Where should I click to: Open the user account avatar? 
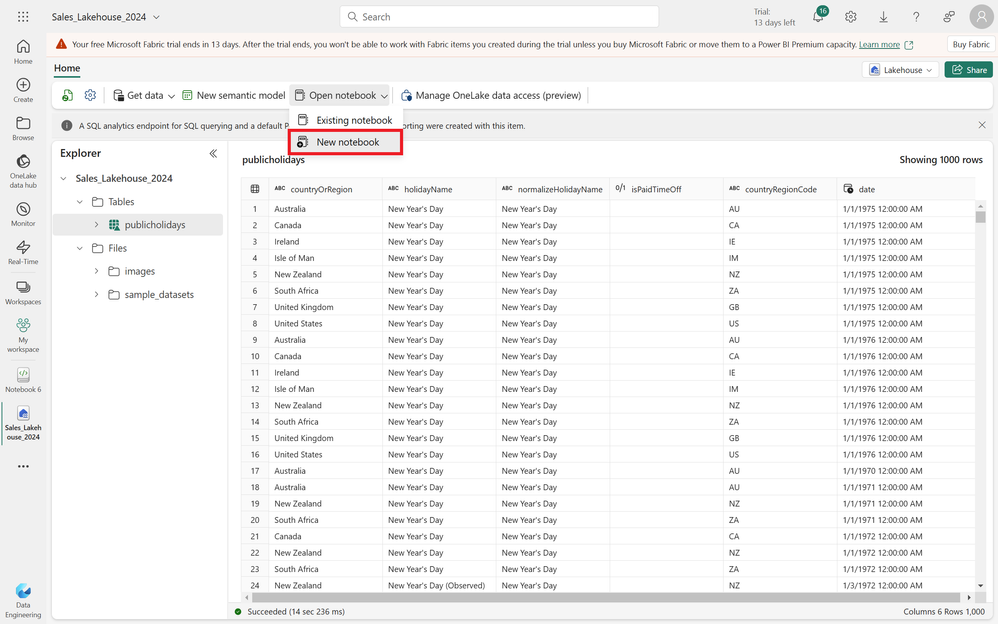point(981,17)
